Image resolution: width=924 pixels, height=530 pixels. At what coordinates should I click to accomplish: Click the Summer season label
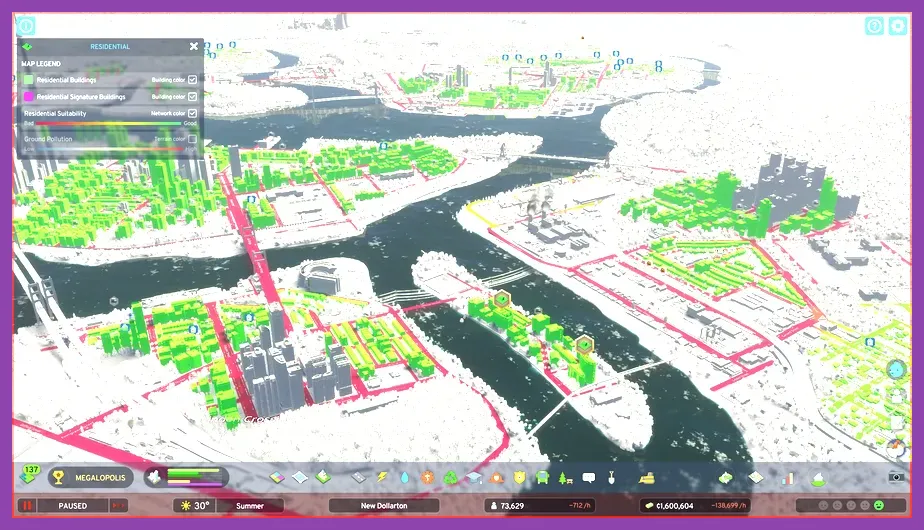click(x=250, y=506)
